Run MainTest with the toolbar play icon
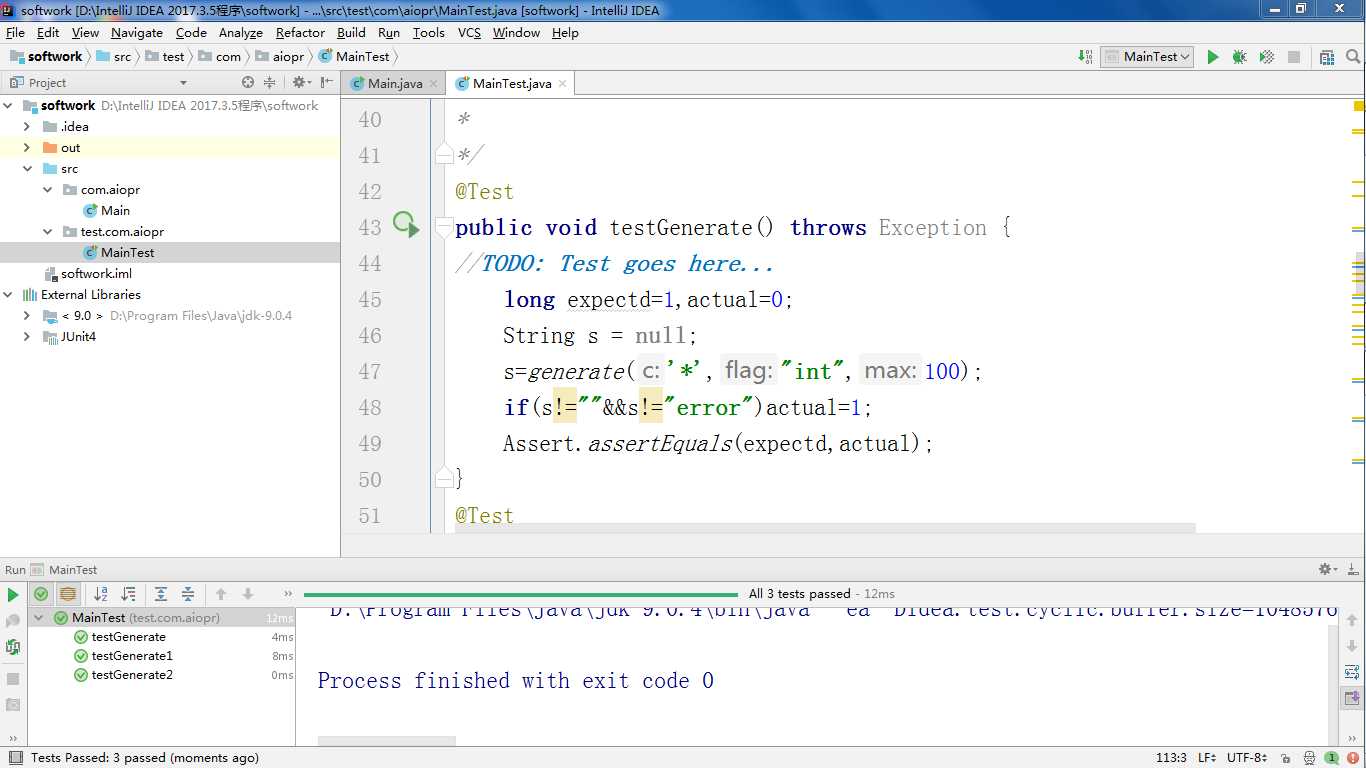Image resolution: width=1366 pixels, height=768 pixels. click(x=1212, y=57)
